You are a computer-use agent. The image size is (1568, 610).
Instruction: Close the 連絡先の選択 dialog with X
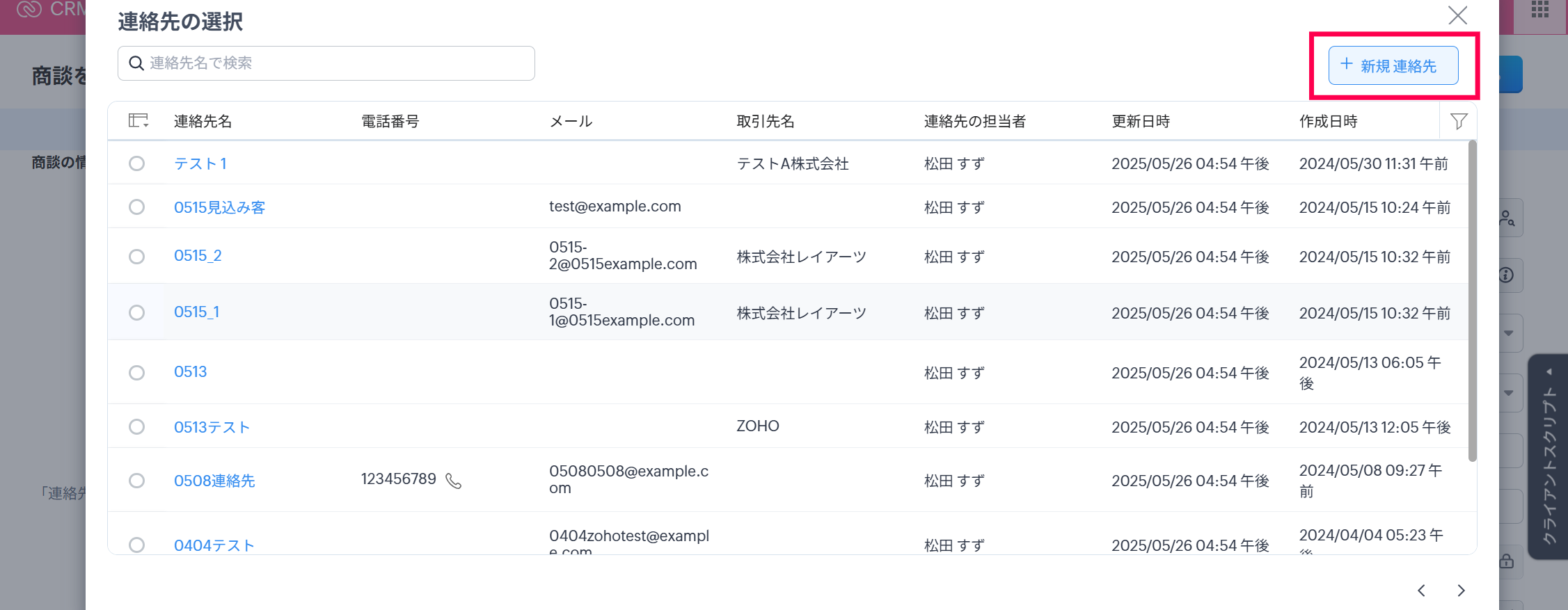click(1457, 15)
